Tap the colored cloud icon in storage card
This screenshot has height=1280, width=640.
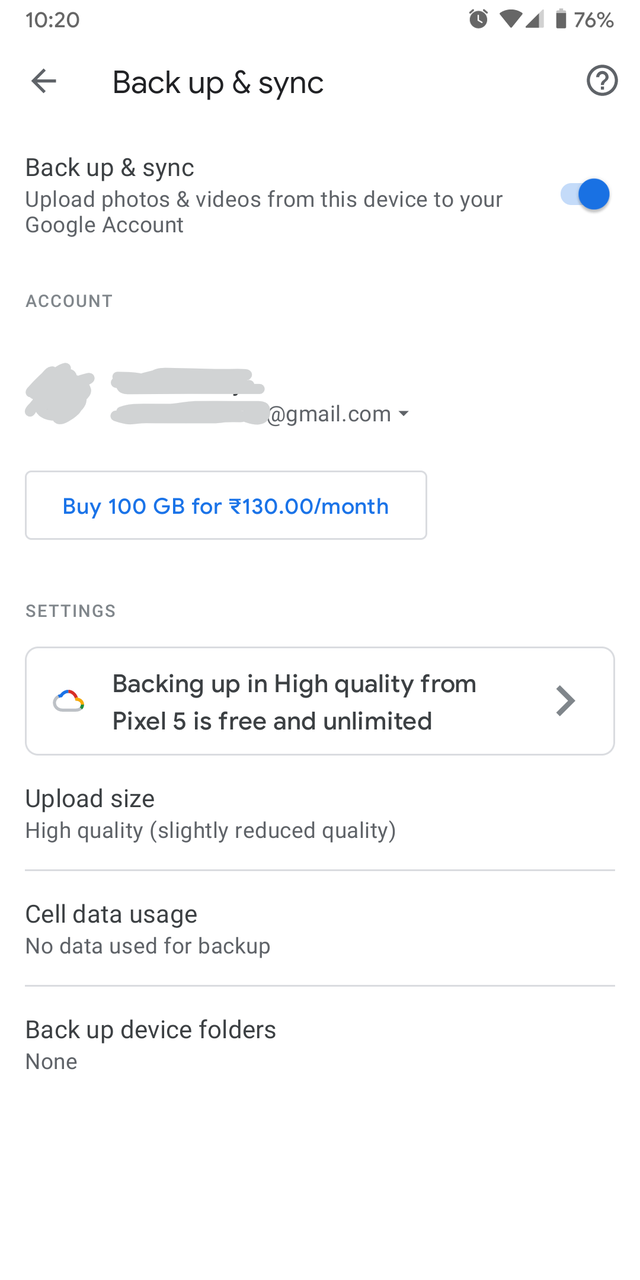(x=69, y=701)
